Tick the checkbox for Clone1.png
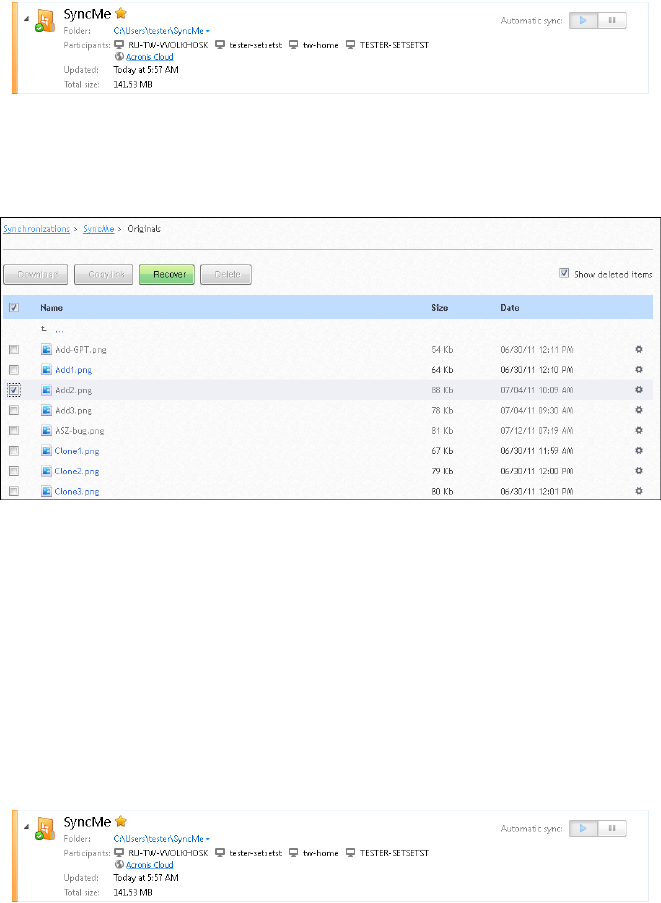Screen dimensions: 661x903 tap(14, 451)
